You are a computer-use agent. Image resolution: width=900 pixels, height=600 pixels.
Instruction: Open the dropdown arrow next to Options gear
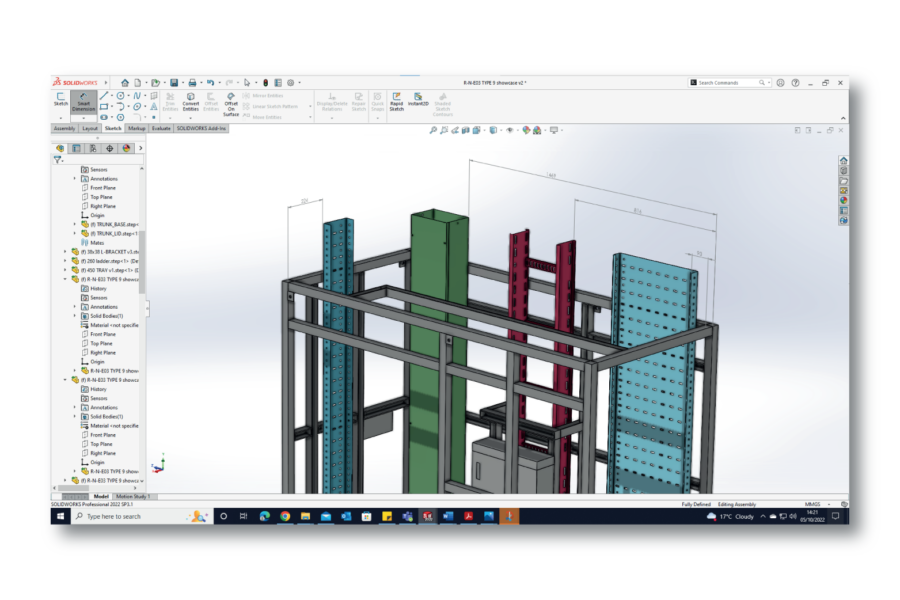(x=299, y=83)
